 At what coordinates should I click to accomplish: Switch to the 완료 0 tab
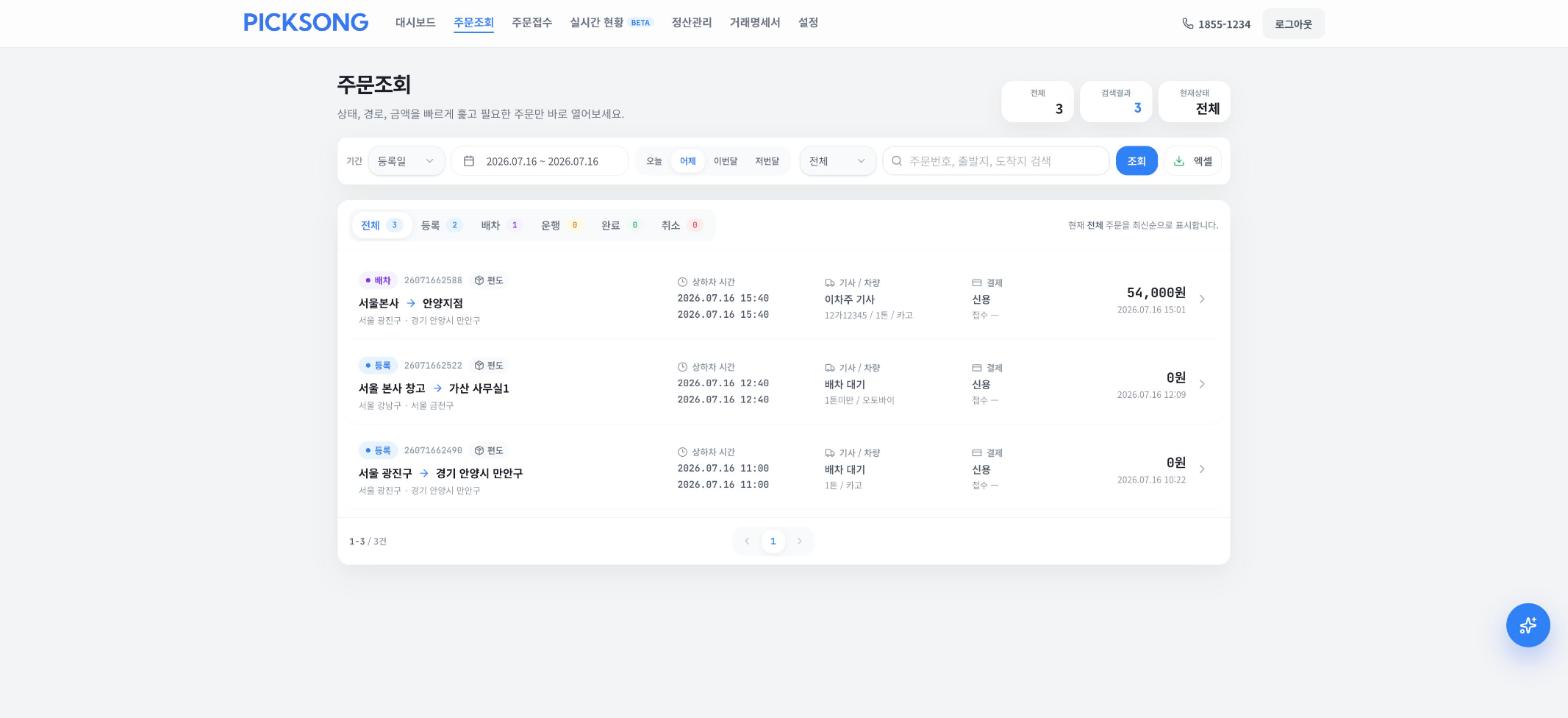[x=621, y=225]
